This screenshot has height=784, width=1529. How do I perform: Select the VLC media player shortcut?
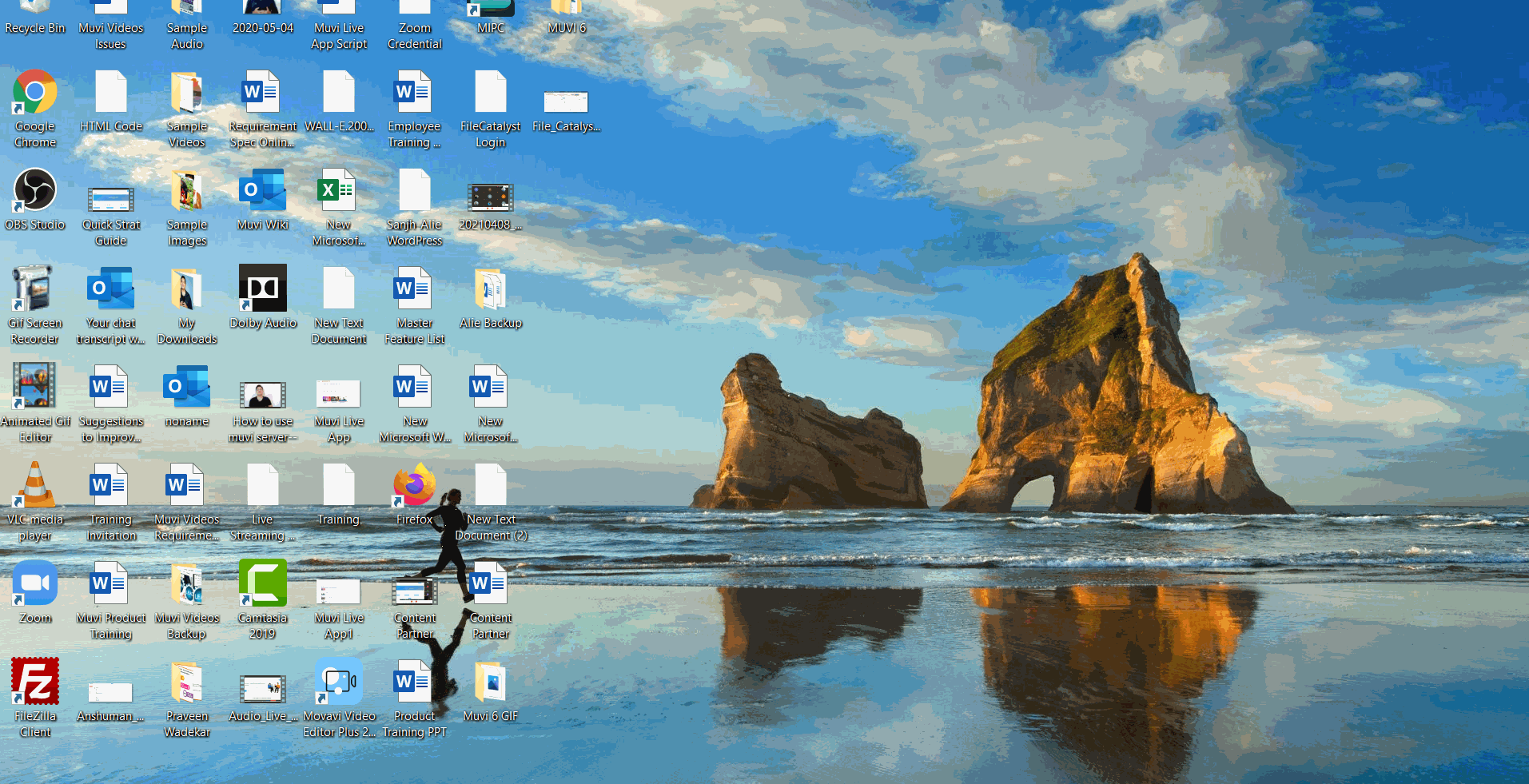tap(35, 502)
